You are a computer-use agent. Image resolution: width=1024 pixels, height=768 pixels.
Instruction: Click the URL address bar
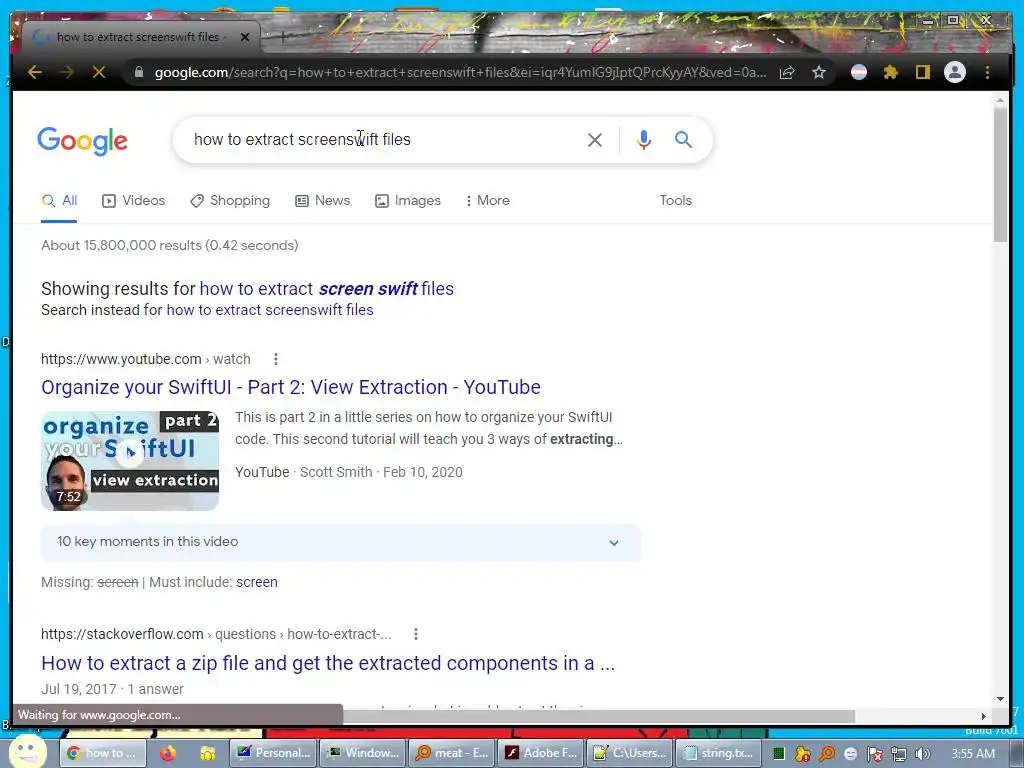(x=460, y=72)
